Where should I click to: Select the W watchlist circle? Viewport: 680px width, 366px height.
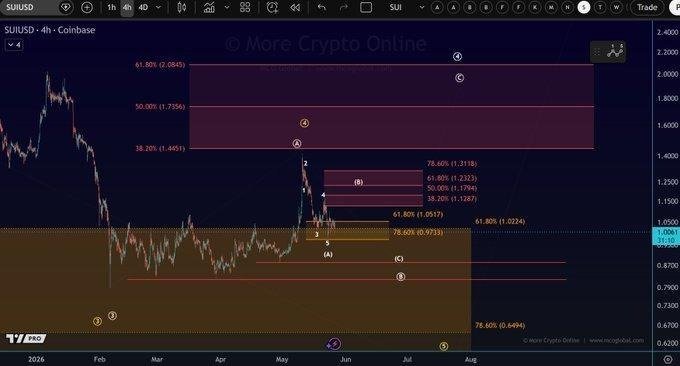coord(616,7)
